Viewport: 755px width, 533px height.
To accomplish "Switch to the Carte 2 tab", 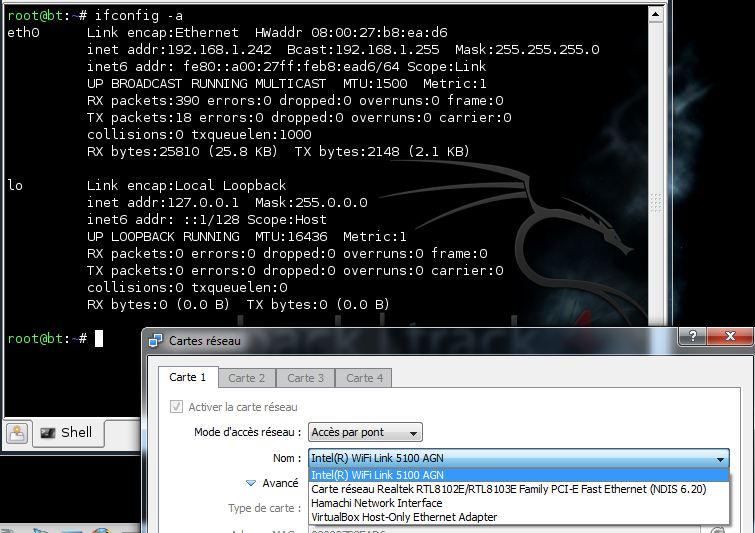I will [247, 378].
